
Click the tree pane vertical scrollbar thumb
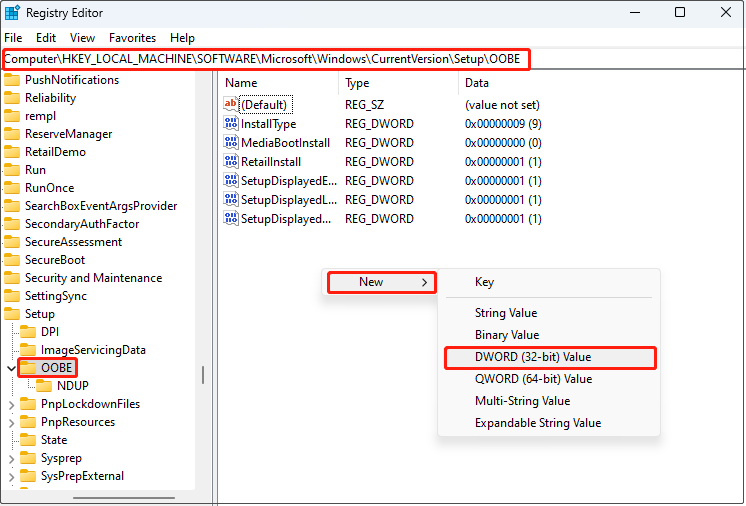pyautogui.click(x=203, y=375)
